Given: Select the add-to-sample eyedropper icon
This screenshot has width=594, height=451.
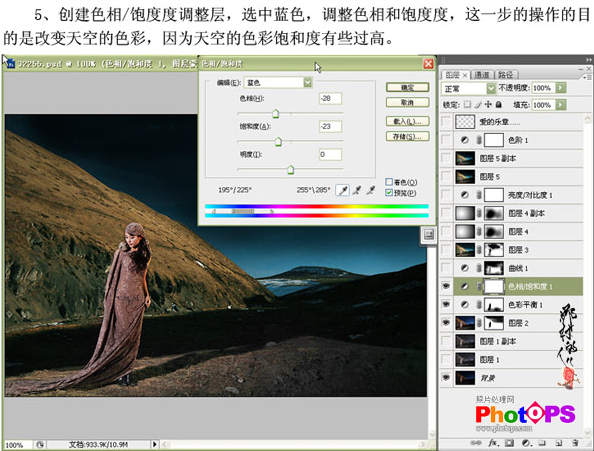Looking at the screenshot, I should click(x=357, y=190).
